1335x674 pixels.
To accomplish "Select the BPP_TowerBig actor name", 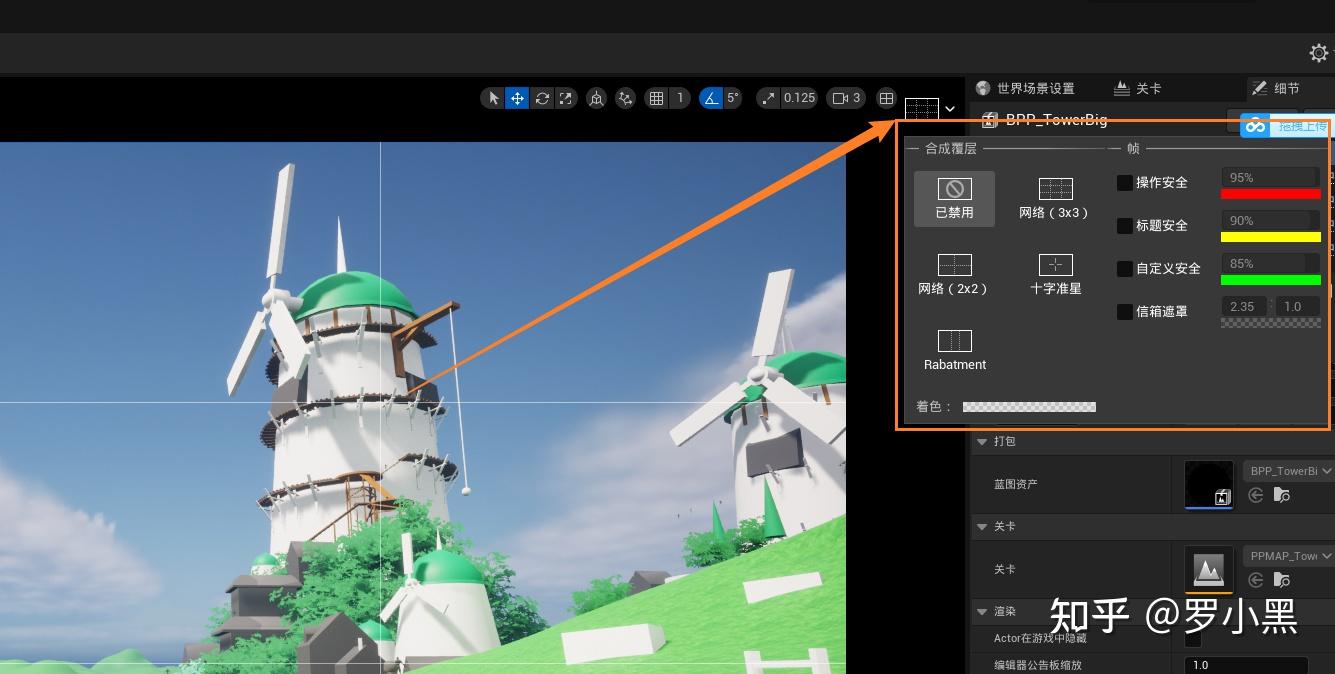I will [1056, 120].
